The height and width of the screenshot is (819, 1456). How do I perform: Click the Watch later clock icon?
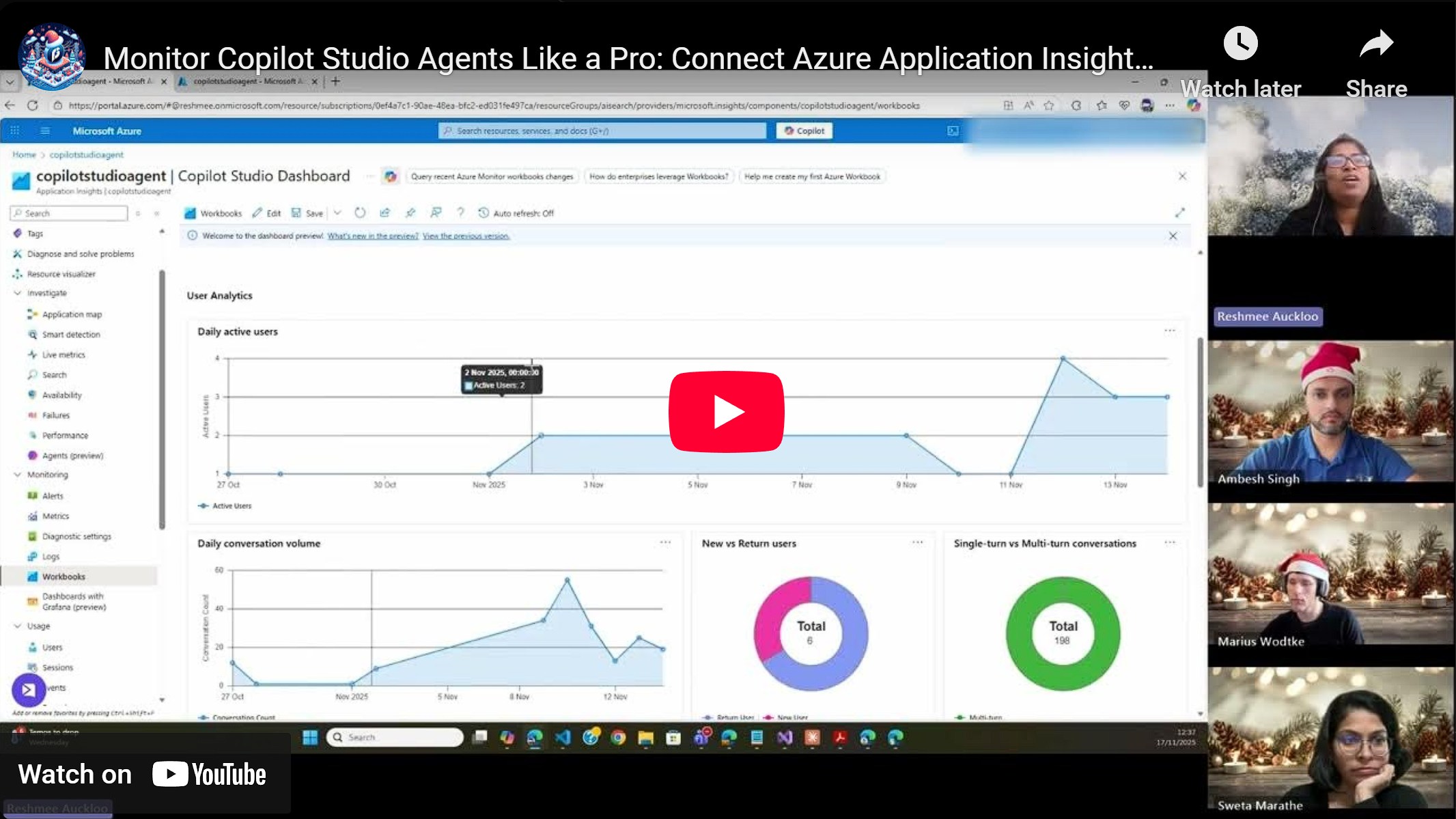[x=1240, y=44]
